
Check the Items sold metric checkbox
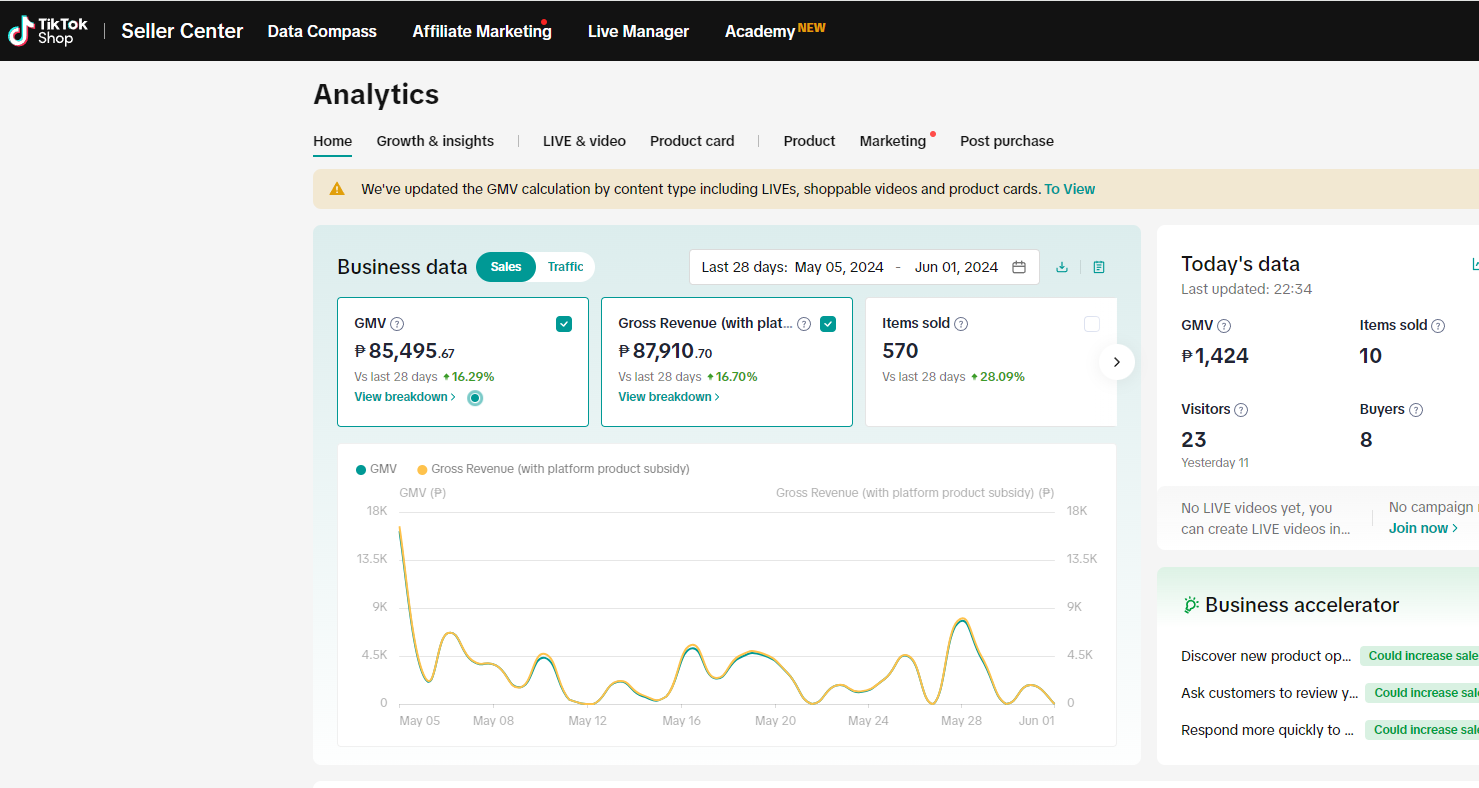[1092, 324]
